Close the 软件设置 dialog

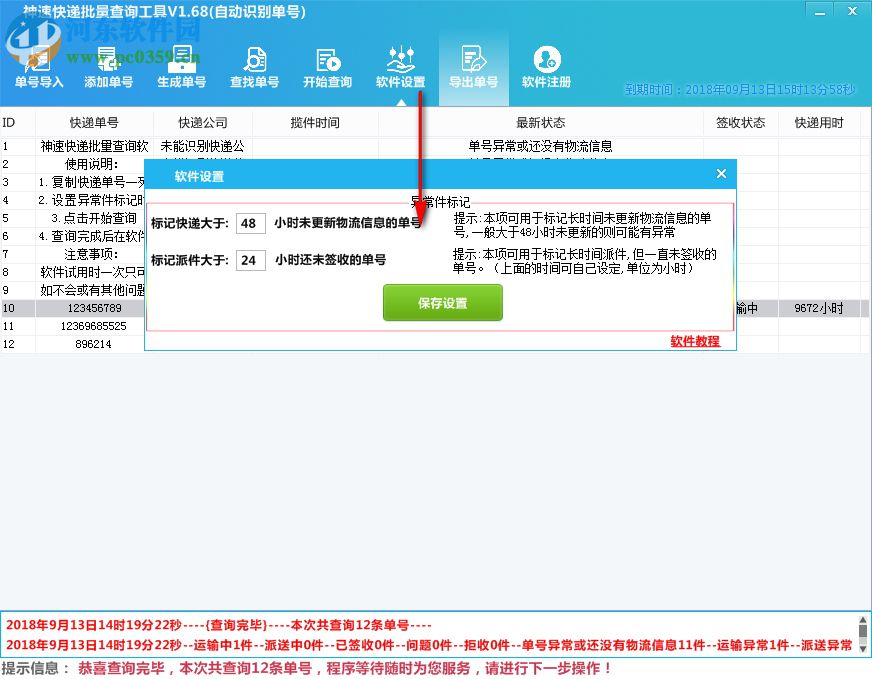[721, 173]
